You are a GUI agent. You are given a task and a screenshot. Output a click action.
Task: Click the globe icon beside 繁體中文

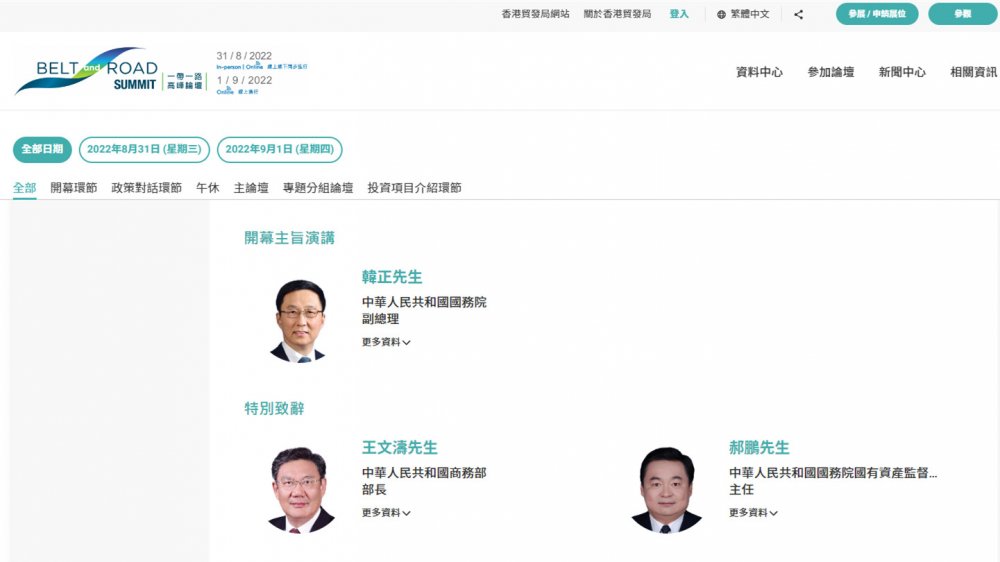721,14
